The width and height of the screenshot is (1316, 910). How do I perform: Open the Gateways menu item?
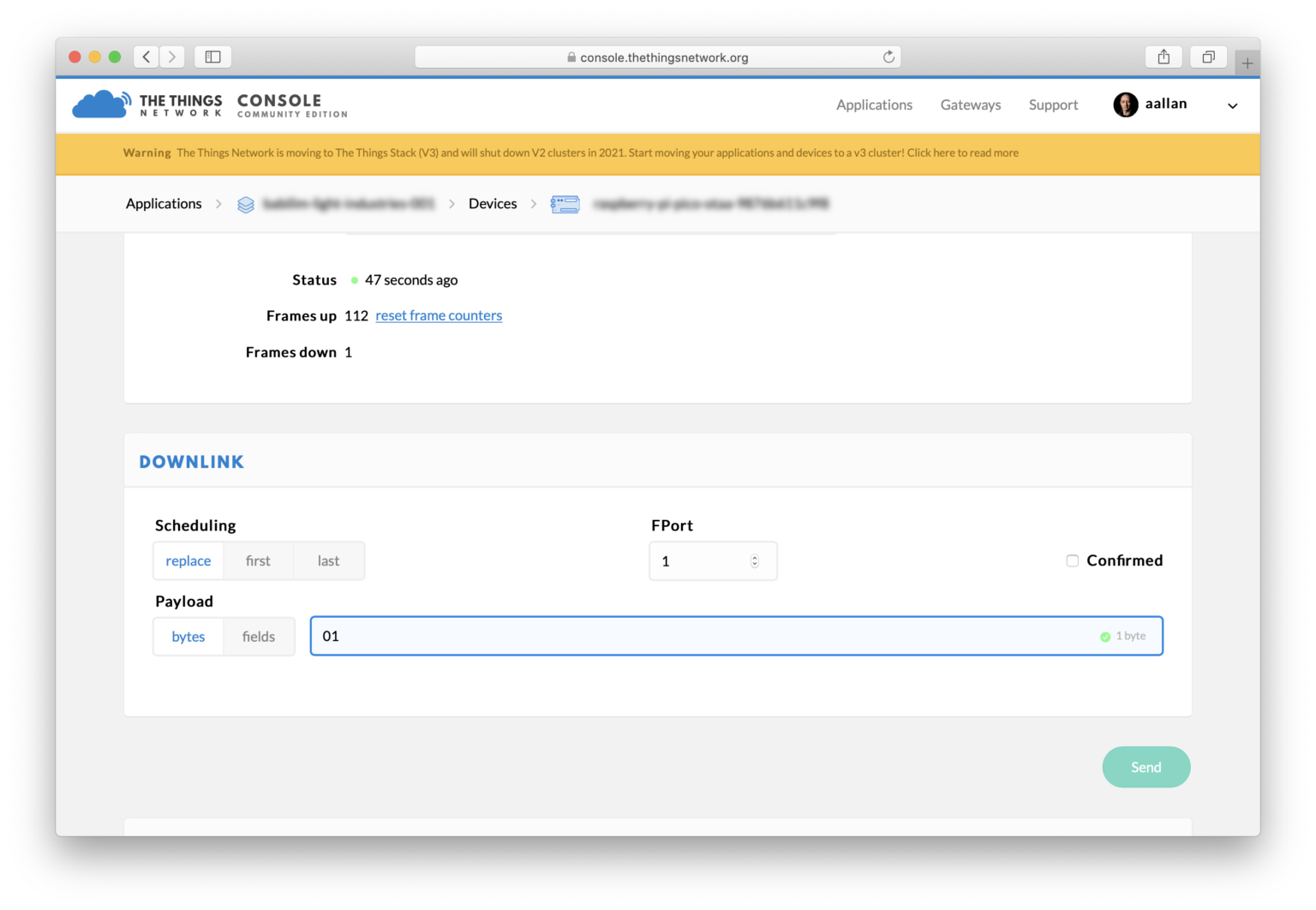pyautogui.click(x=970, y=105)
